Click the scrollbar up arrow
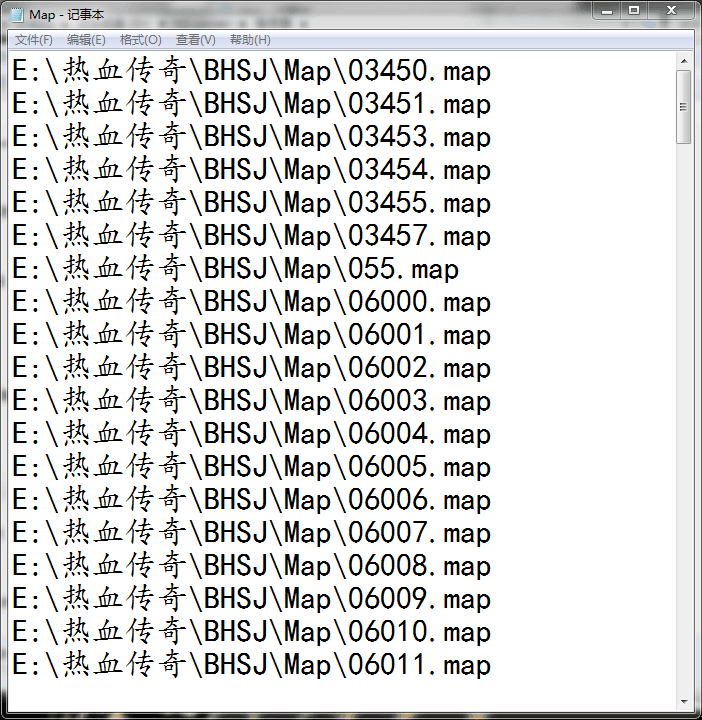This screenshot has height=720, width=702. 684,62
